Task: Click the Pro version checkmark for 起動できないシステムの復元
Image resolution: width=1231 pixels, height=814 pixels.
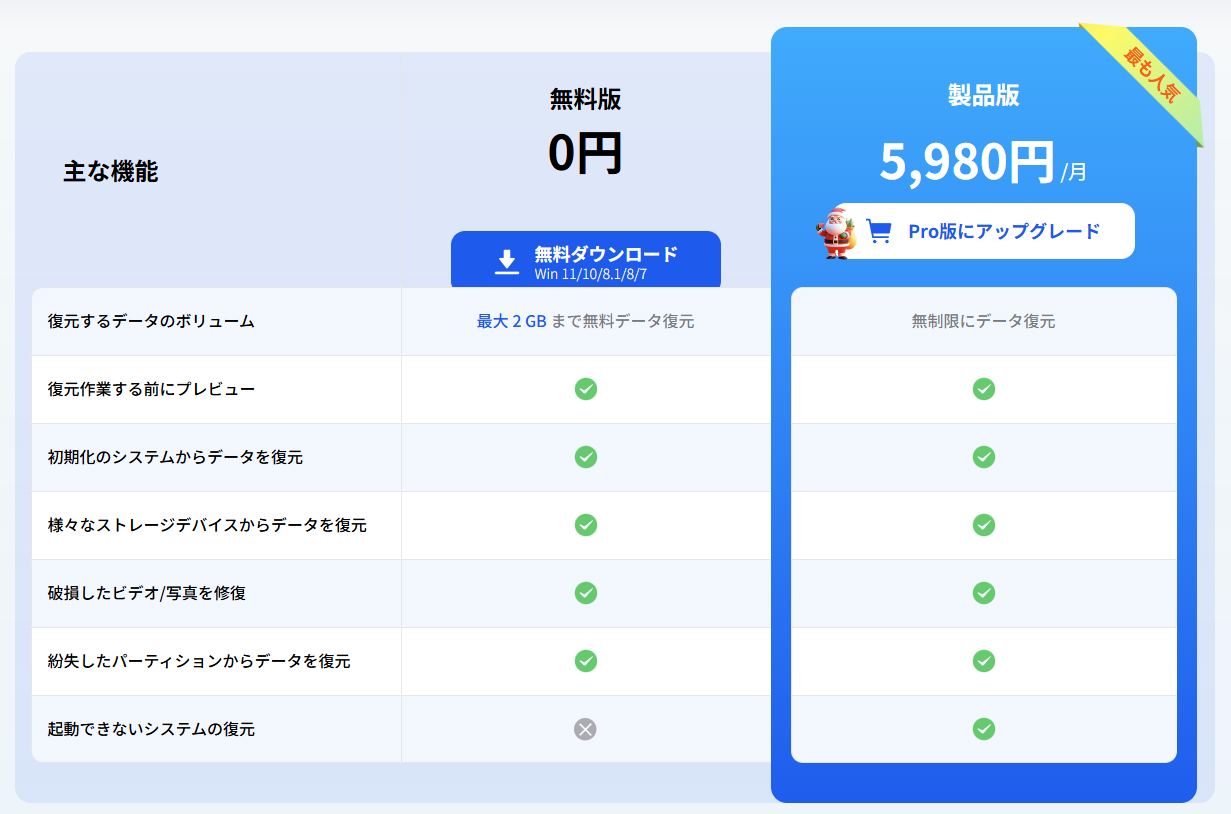Action: click(x=983, y=729)
